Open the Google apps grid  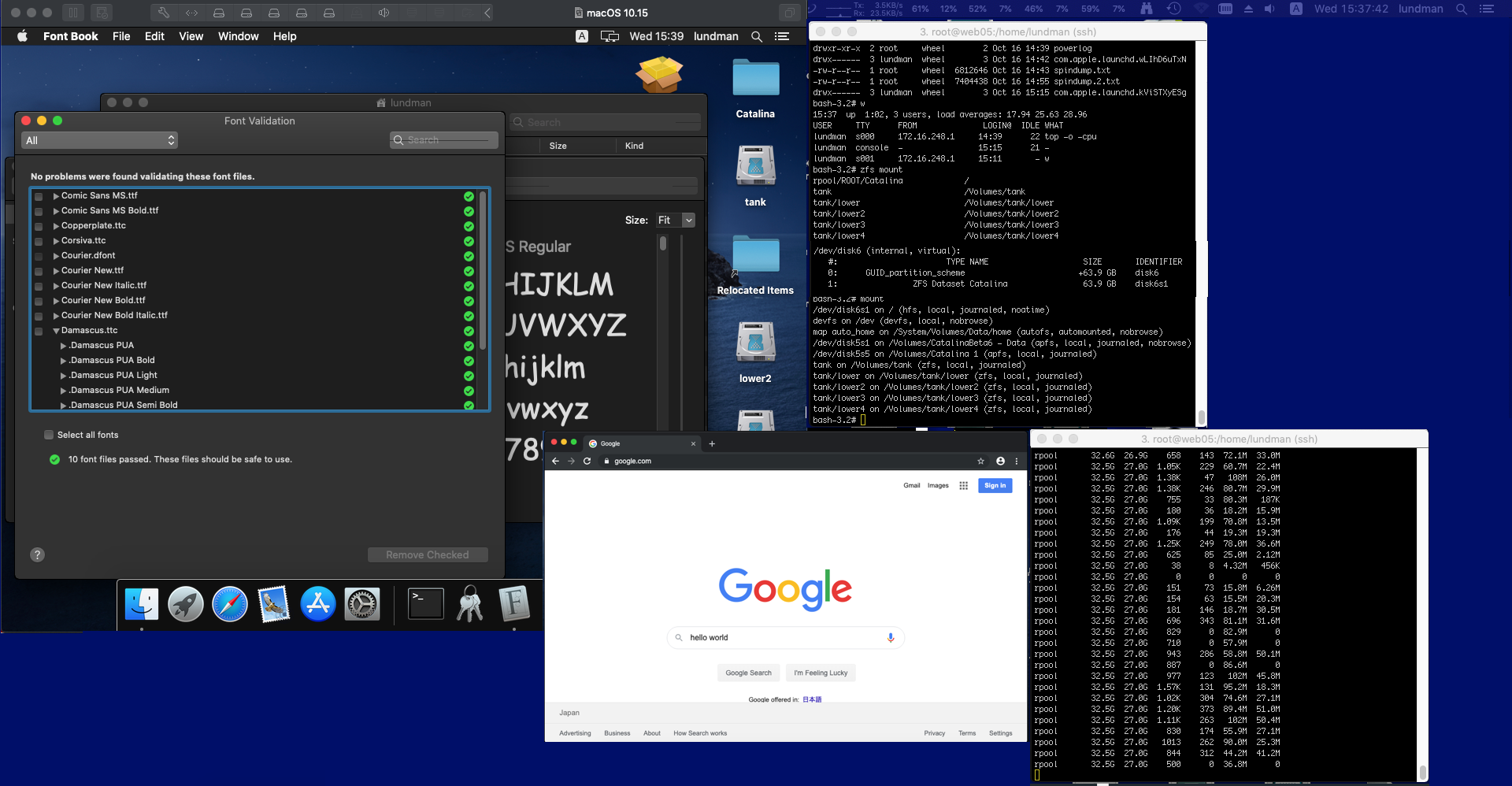click(x=963, y=485)
